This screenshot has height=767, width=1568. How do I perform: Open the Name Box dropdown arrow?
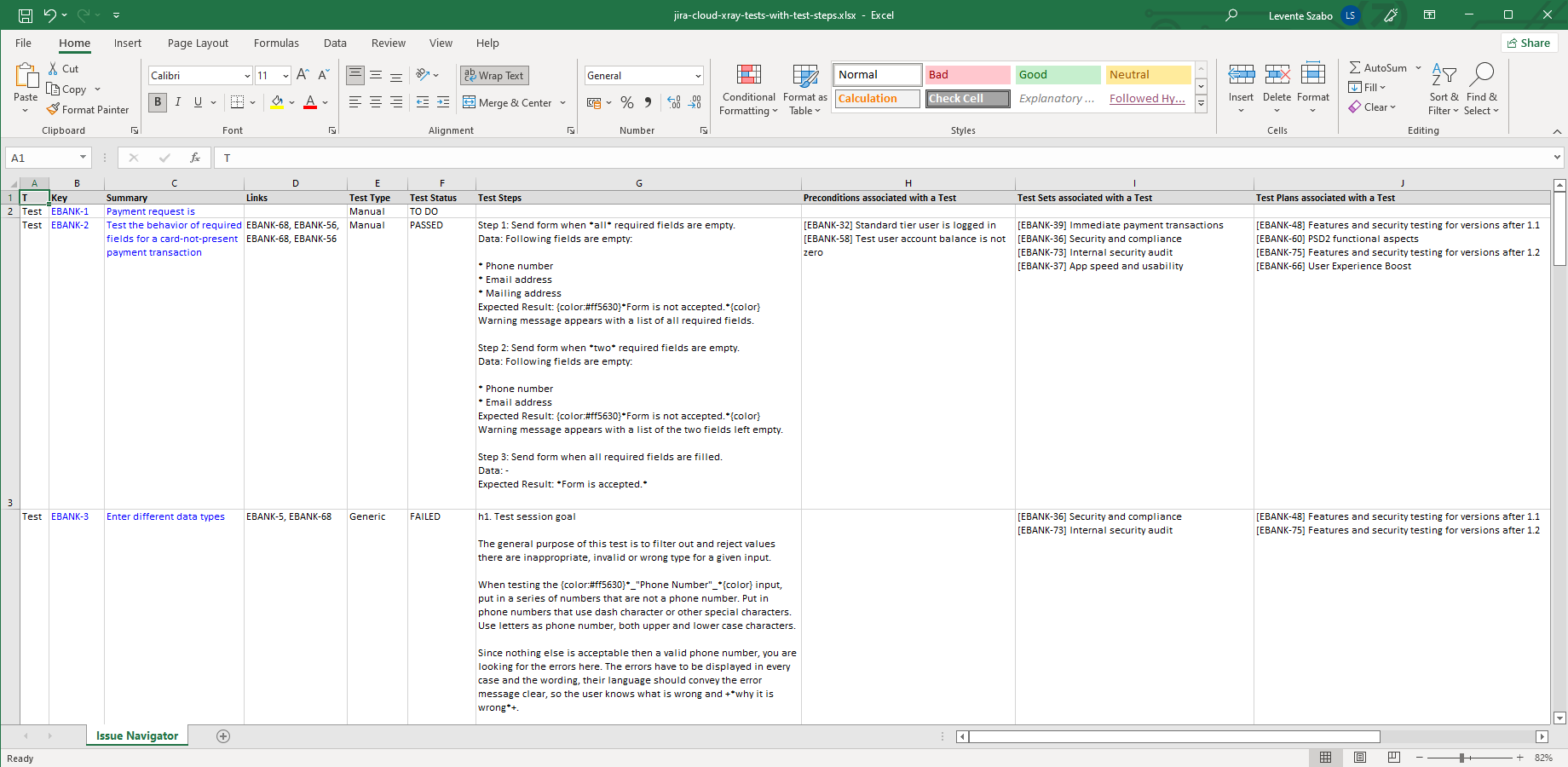pyautogui.click(x=83, y=158)
